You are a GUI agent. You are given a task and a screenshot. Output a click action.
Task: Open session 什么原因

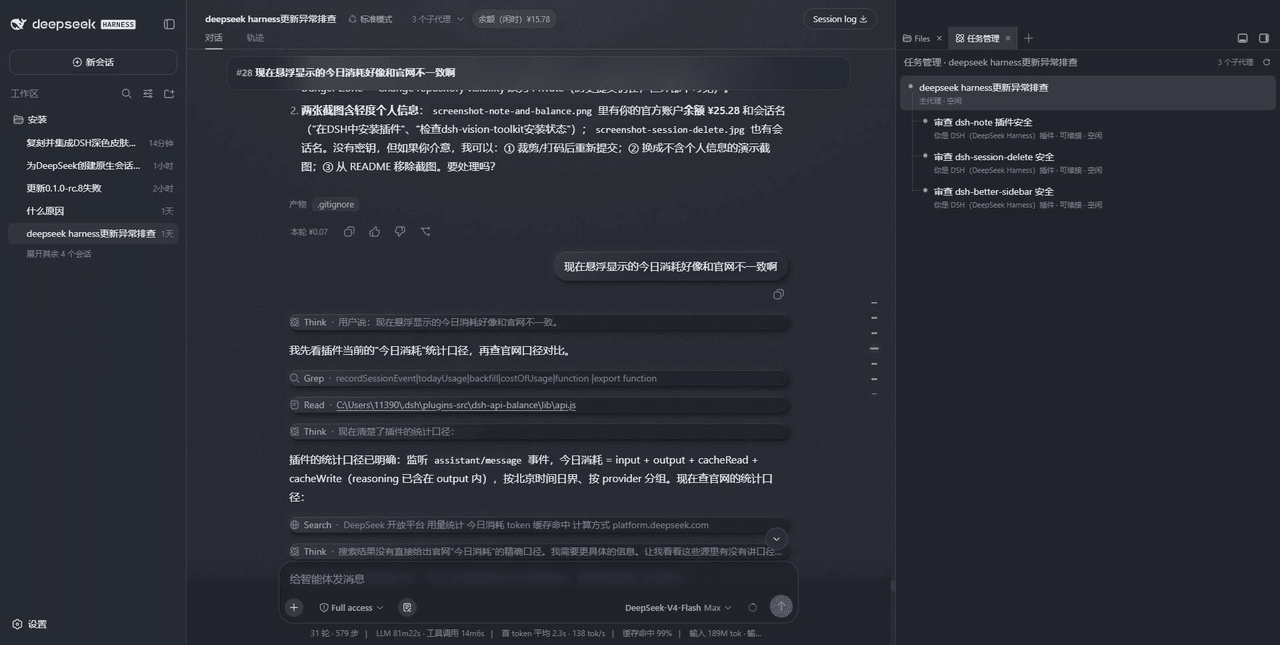pyautogui.click(x=93, y=211)
